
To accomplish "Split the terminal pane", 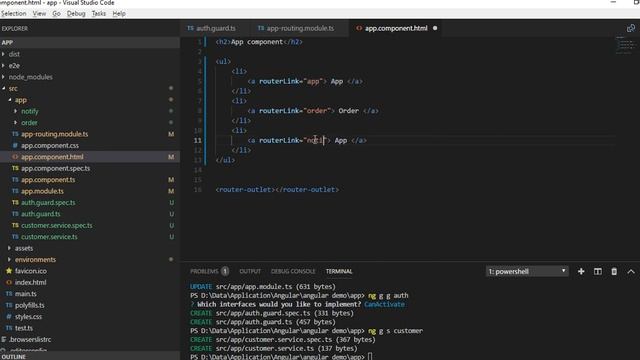I will tap(598, 271).
